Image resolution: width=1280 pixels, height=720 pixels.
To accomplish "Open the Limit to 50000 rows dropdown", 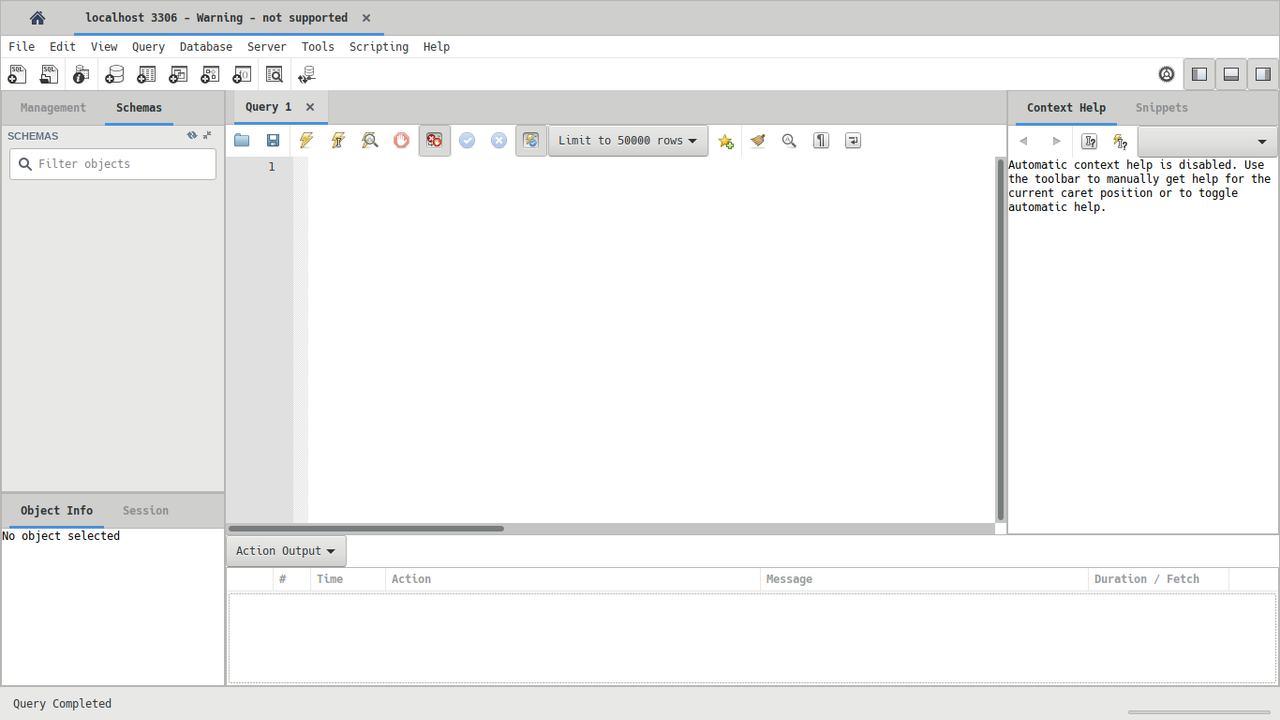I will coord(628,141).
